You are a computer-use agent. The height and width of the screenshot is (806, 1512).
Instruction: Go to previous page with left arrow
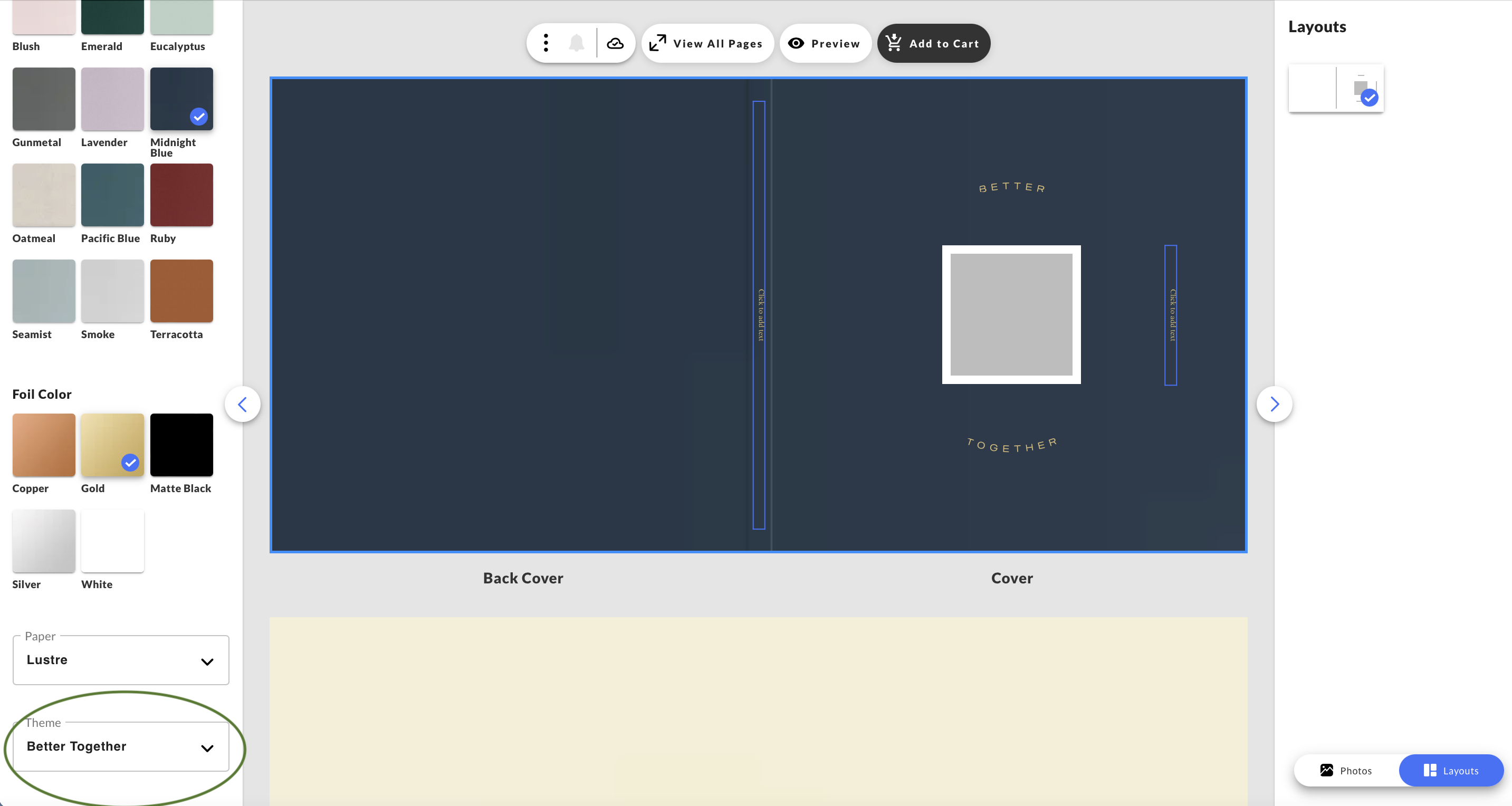click(x=242, y=404)
